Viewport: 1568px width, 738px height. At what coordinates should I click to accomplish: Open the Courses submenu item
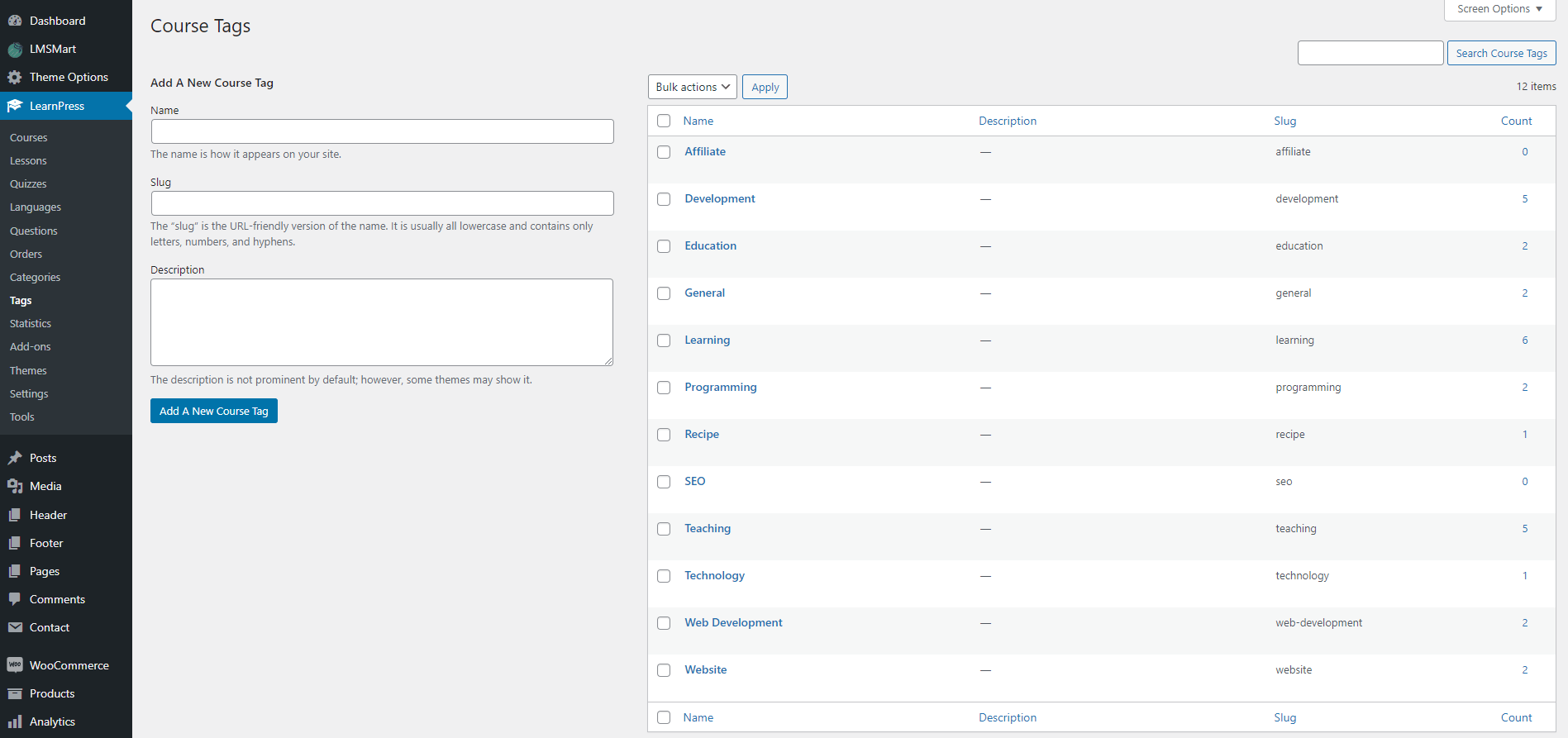click(29, 137)
